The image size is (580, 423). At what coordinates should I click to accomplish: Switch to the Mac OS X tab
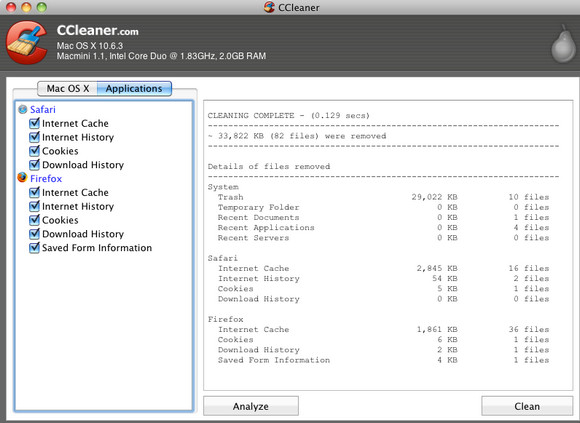click(x=68, y=89)
